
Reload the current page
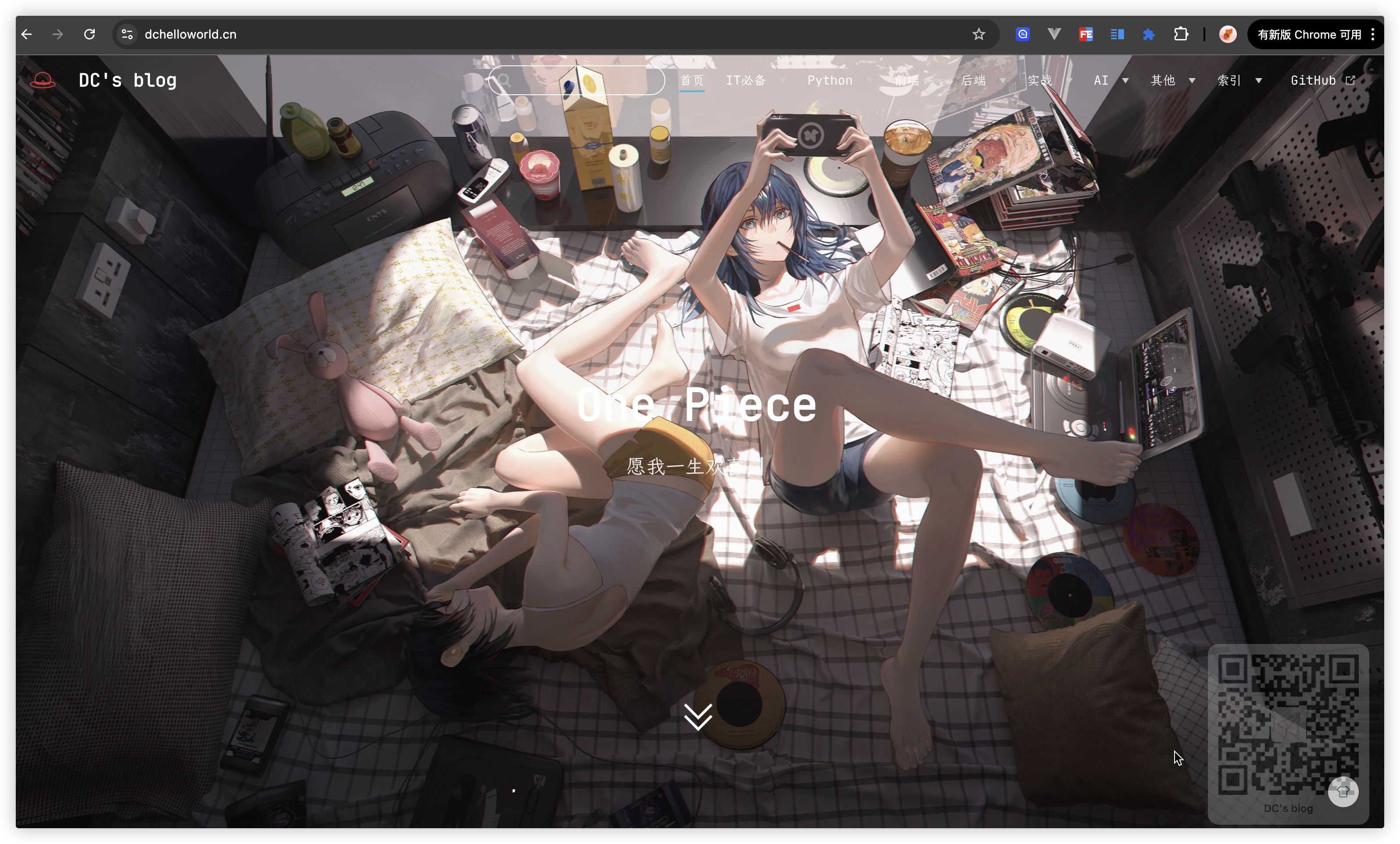89,35
